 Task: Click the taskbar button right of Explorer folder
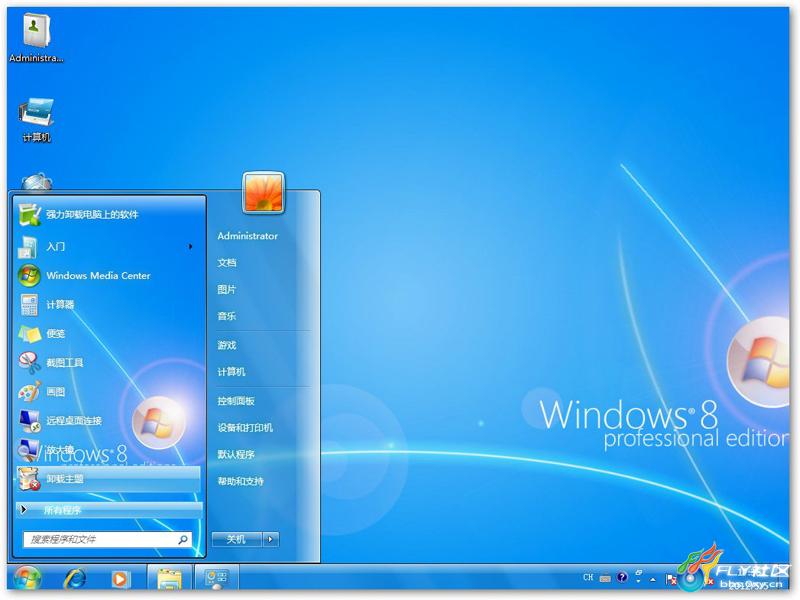point(216,579)
